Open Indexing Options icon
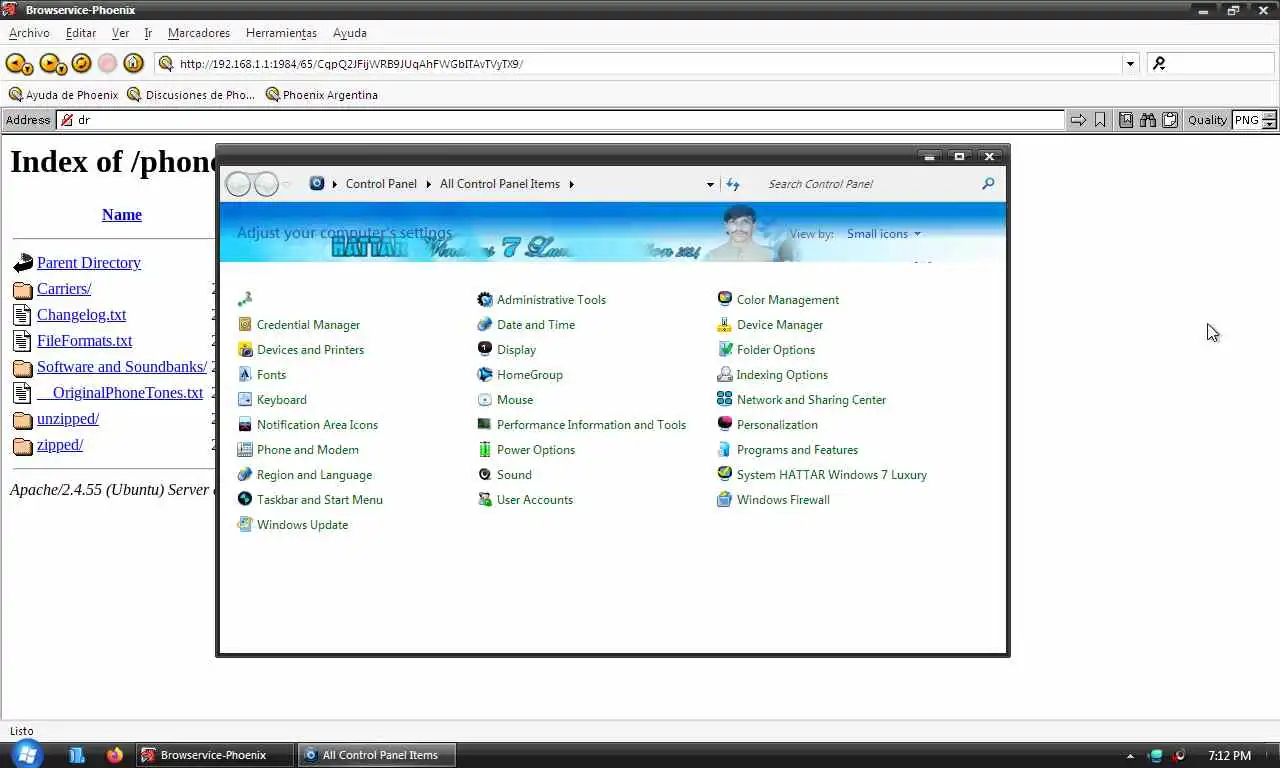The width and height of the screenshot is (1280, 768). (725, 375)
